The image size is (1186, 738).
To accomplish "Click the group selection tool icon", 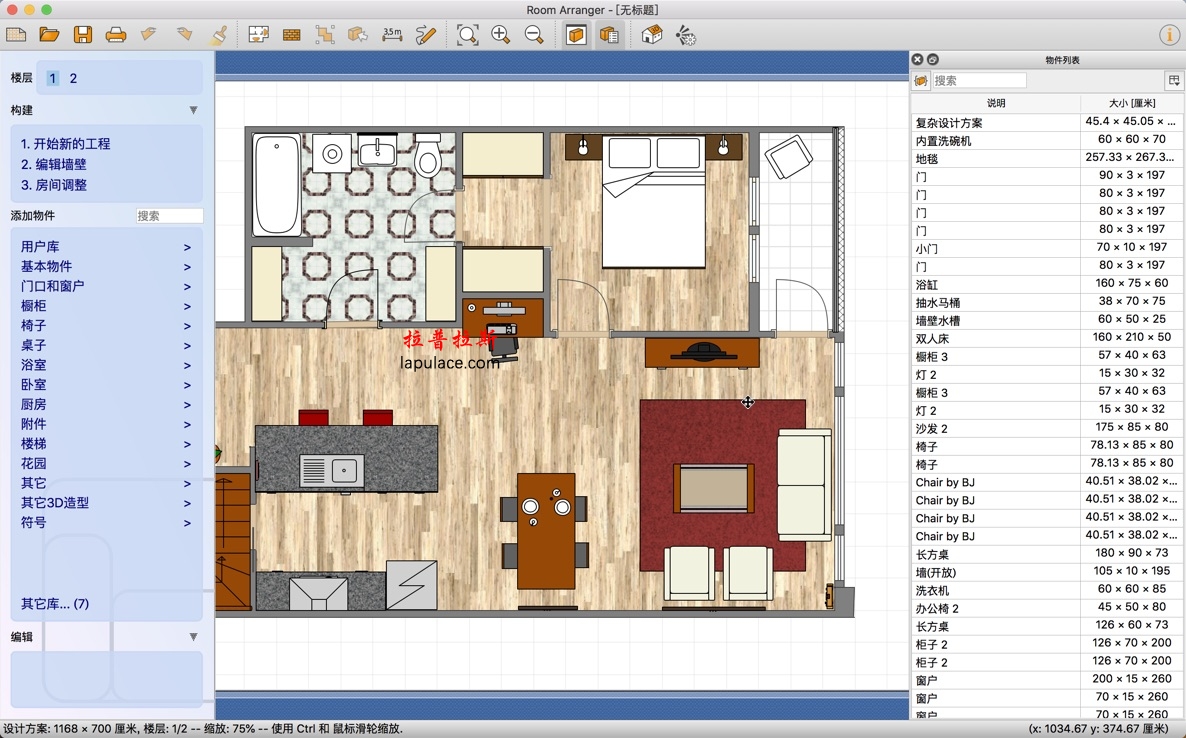I will coord(324,35).
